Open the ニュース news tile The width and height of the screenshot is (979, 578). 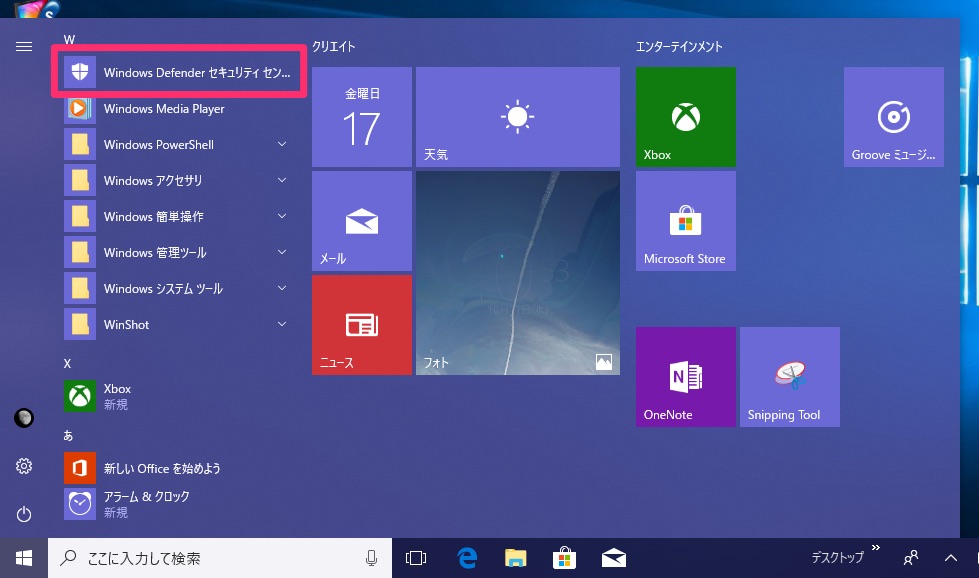click(362, 325)
